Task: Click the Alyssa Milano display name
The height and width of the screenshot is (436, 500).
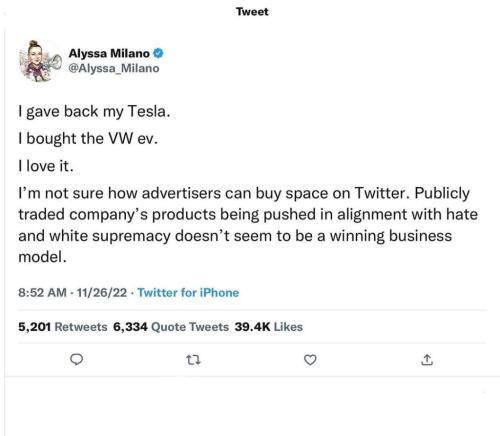Action: [x=109, y=53]
